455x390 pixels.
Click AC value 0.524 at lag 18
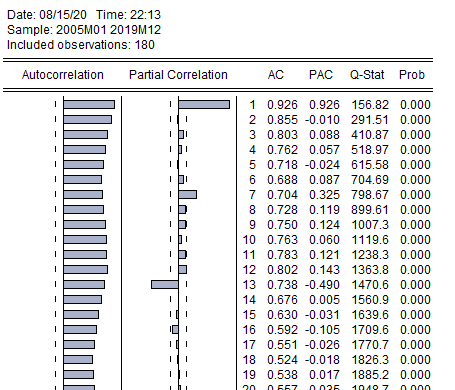pos(282,360)
